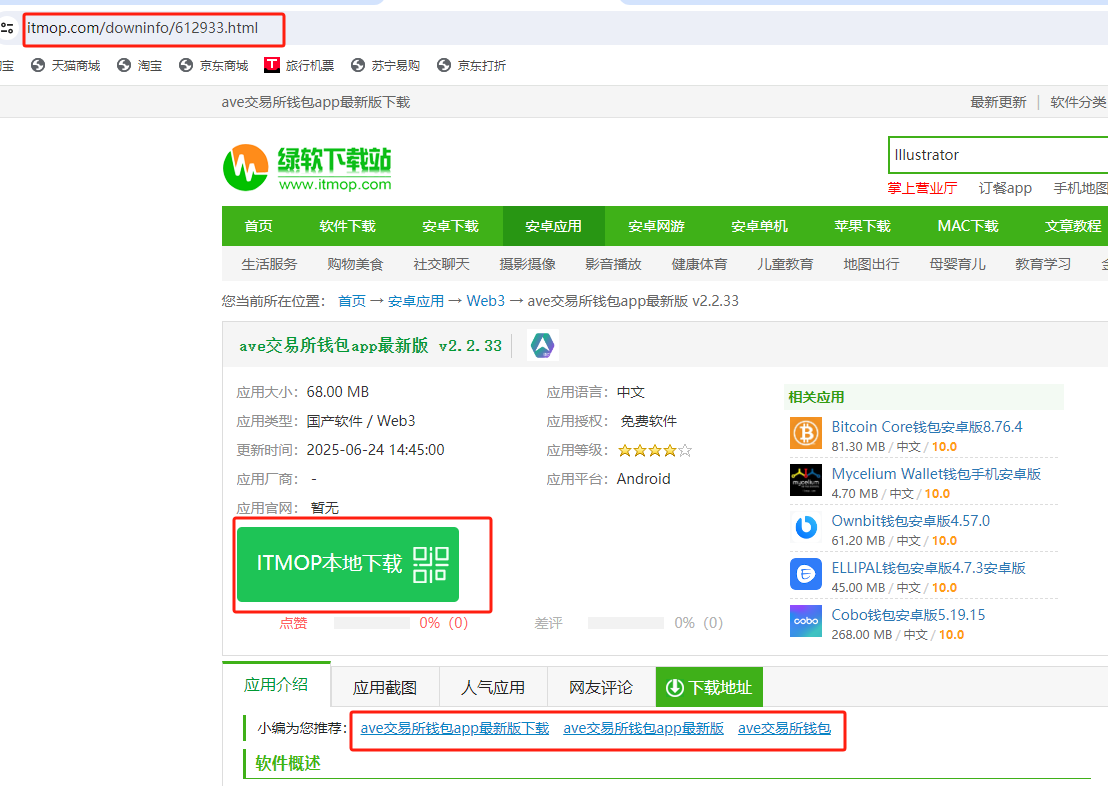Click the 点赞 like rating bar
1108x786 pixels.
tap(371, 623)
